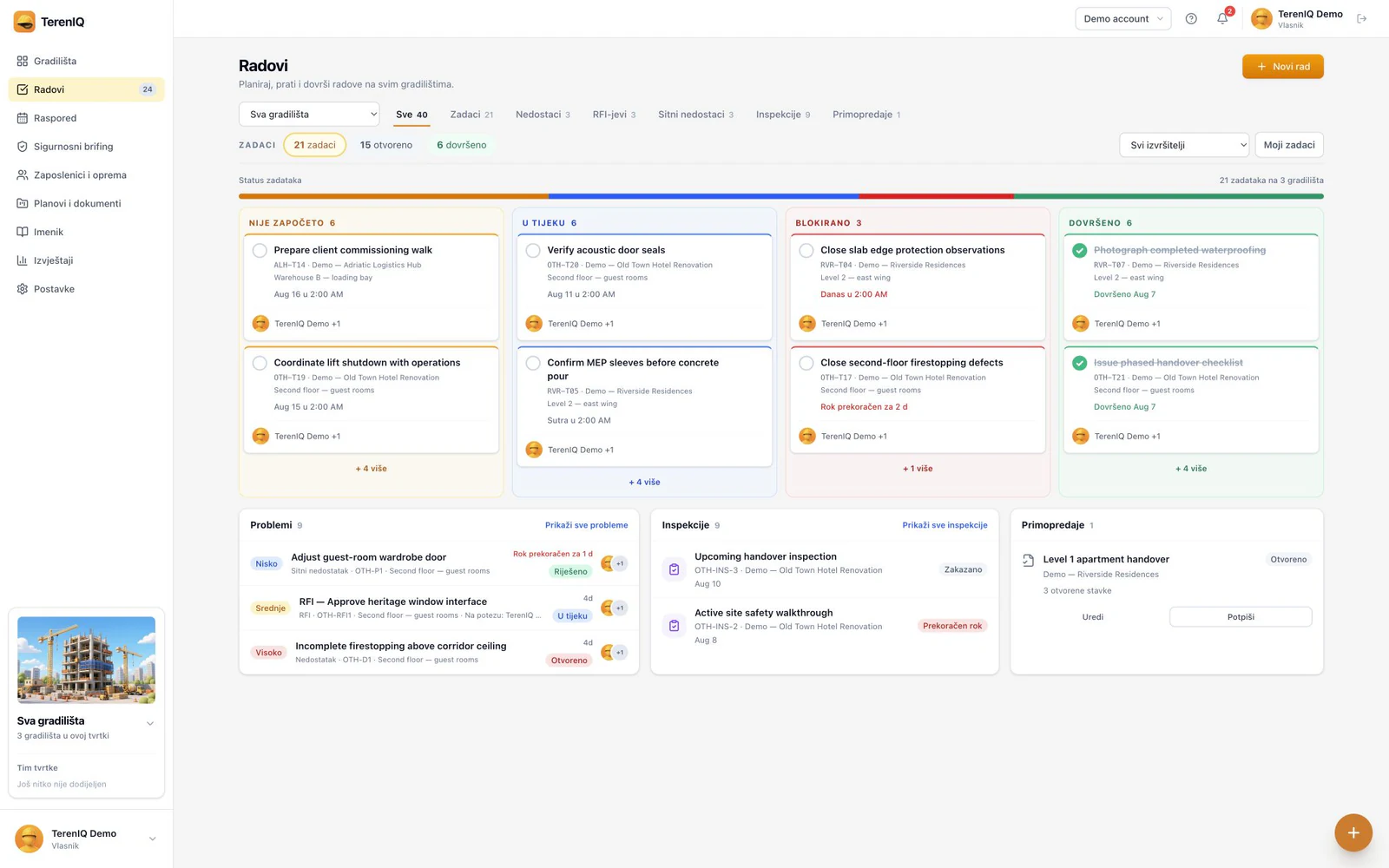Screen dimensions: 1389x868
Task: Click the blue segment of status bar
Action: click(x=703, y=196)
